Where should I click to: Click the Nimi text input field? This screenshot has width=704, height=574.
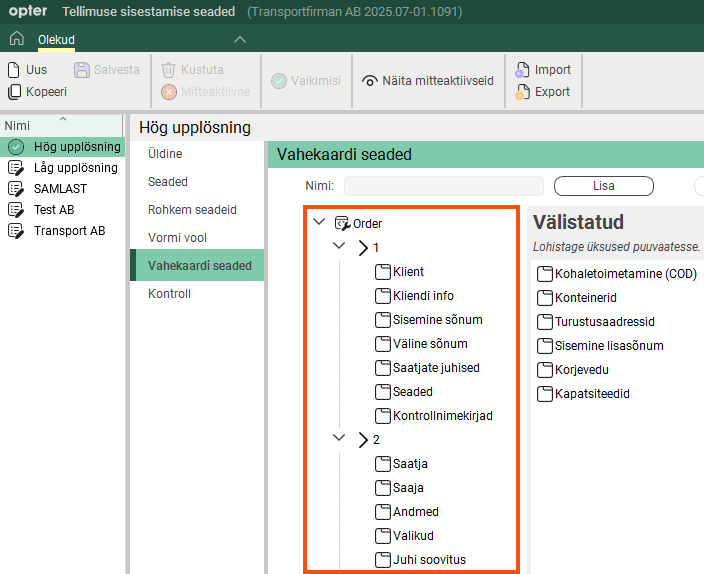pos(443,186)
